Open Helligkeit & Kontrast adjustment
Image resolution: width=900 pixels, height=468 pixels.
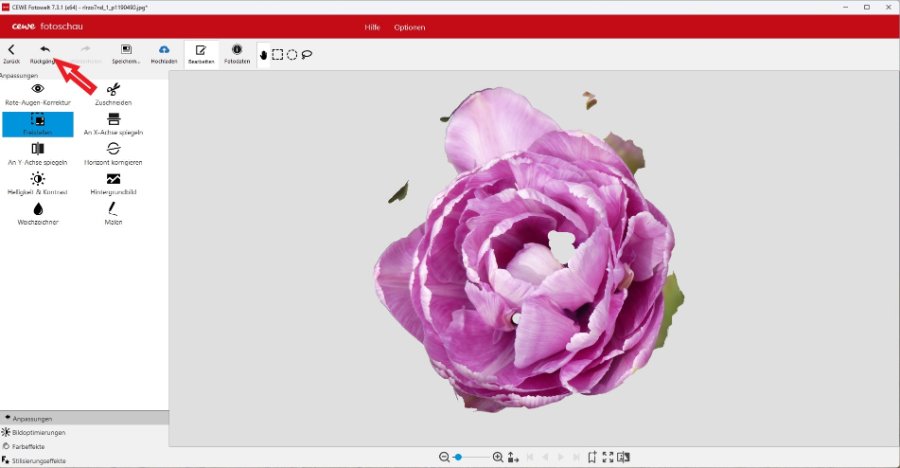[x=38, y=183]
